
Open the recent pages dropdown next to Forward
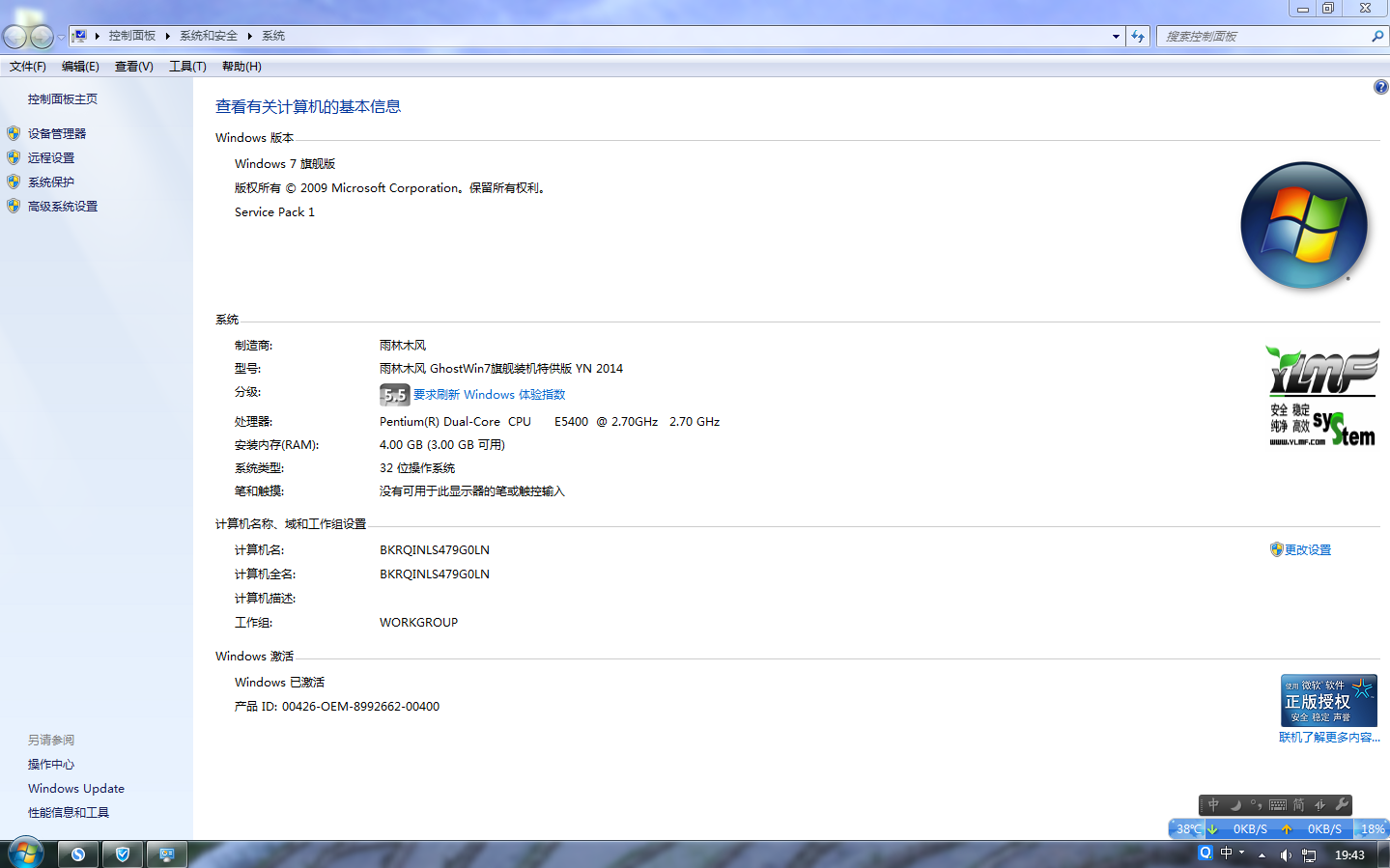pos(61,37)
